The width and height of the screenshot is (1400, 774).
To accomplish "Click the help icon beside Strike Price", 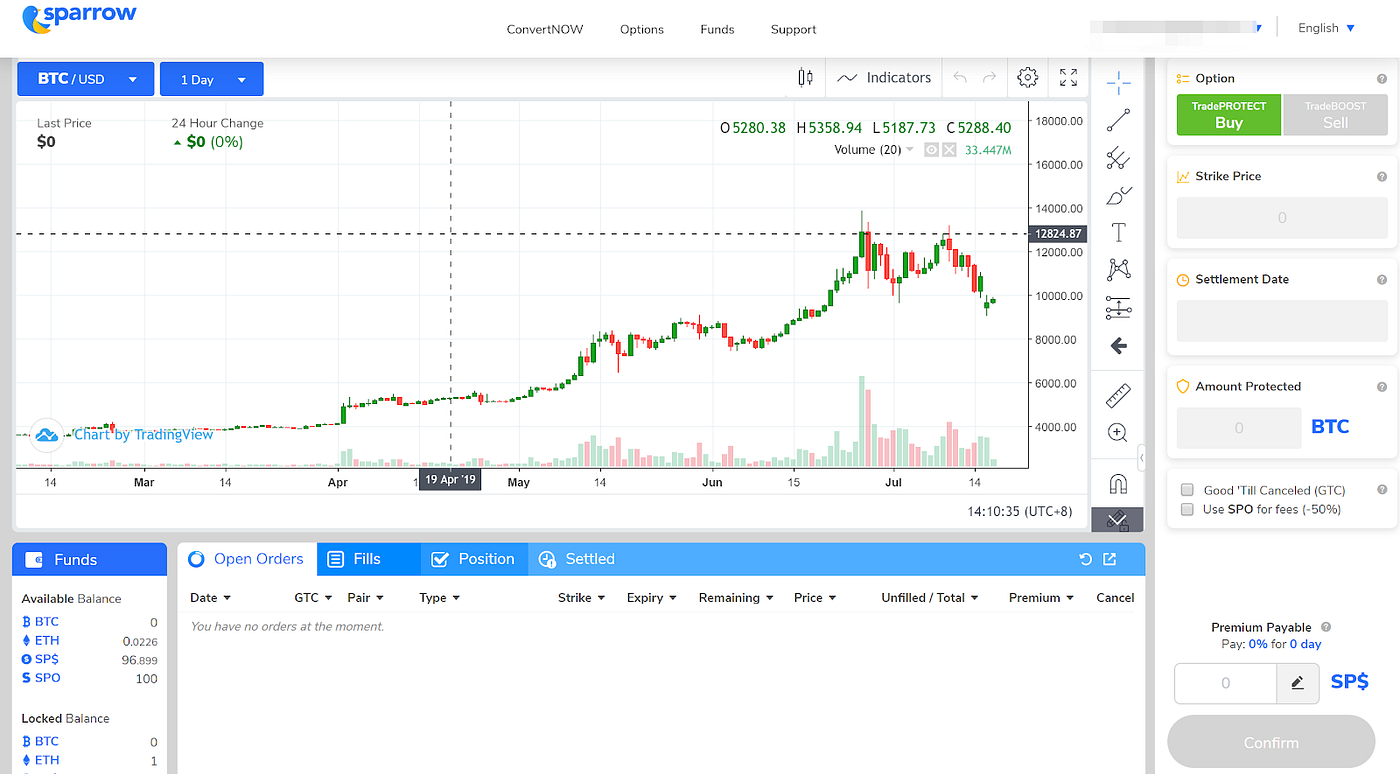I will [1382, 176].
